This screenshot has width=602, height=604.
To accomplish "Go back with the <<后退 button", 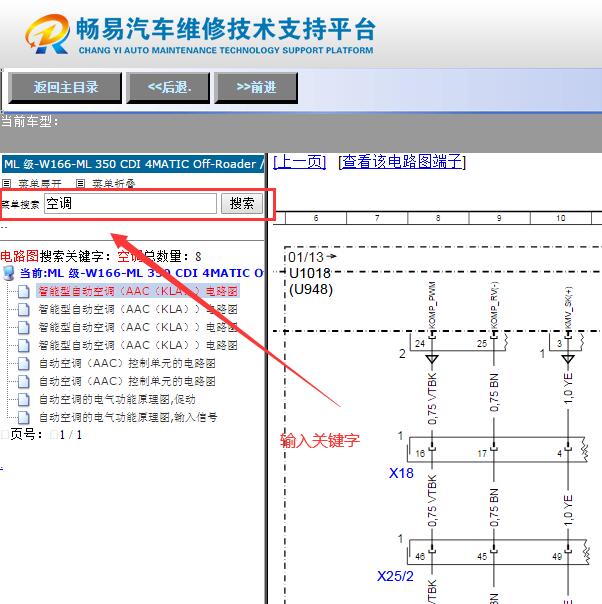I will pyautogui.click(x=168, y=88).
